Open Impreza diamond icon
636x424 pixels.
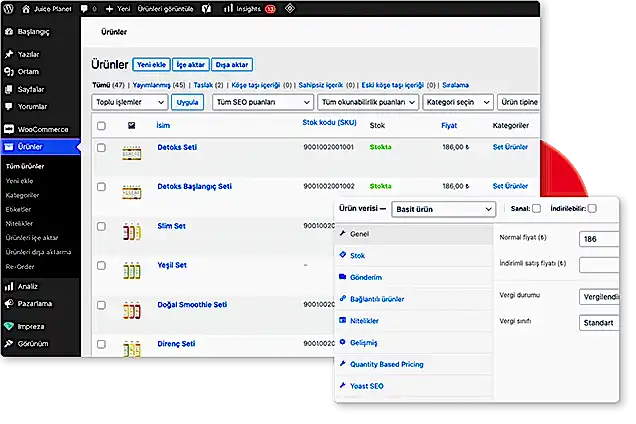click(9, 326)
